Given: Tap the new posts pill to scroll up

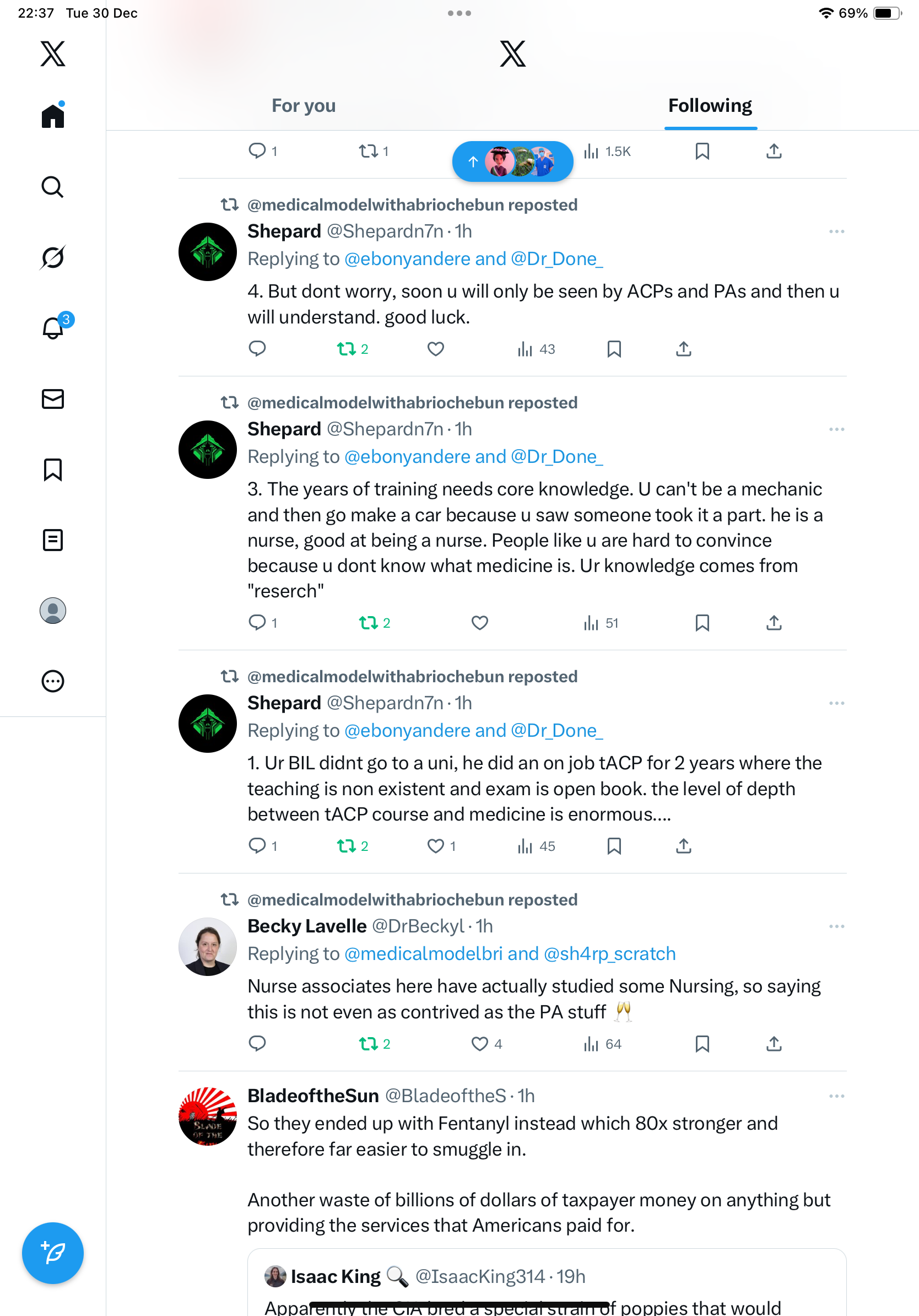Looking at the screenshot, I should click(512, 161).
